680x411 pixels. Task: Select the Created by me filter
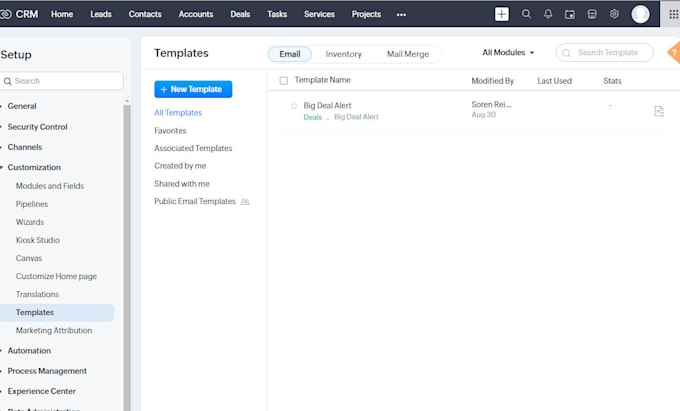(180, 166)
